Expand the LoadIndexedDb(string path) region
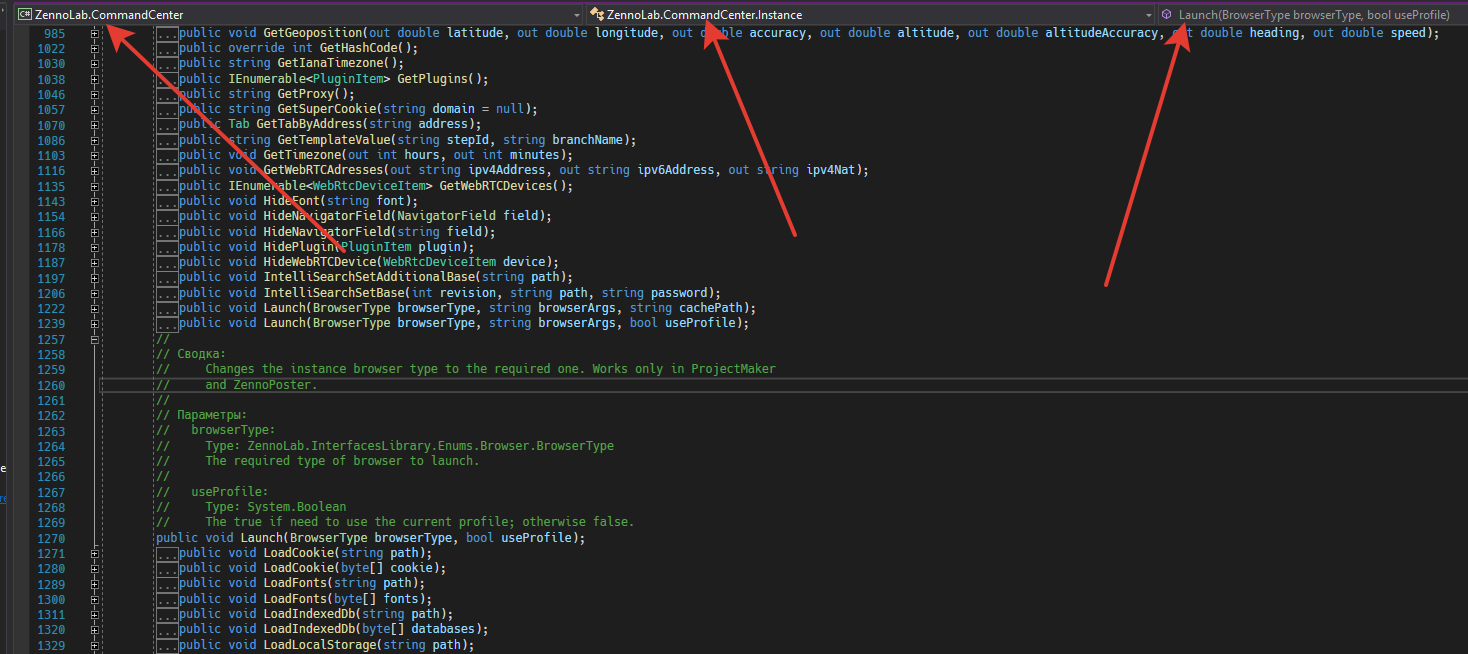Image resolution: width=1468 pixels, height=654 pixels. pos(95,614)
